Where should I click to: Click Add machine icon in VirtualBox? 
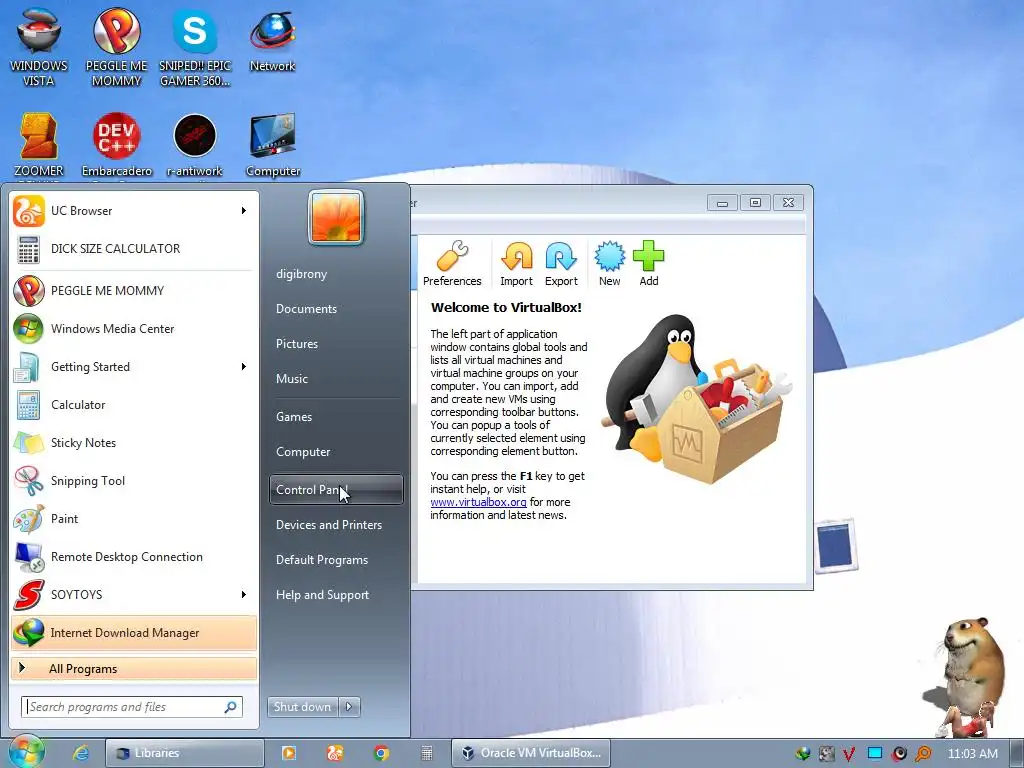[x=648, y=263]
